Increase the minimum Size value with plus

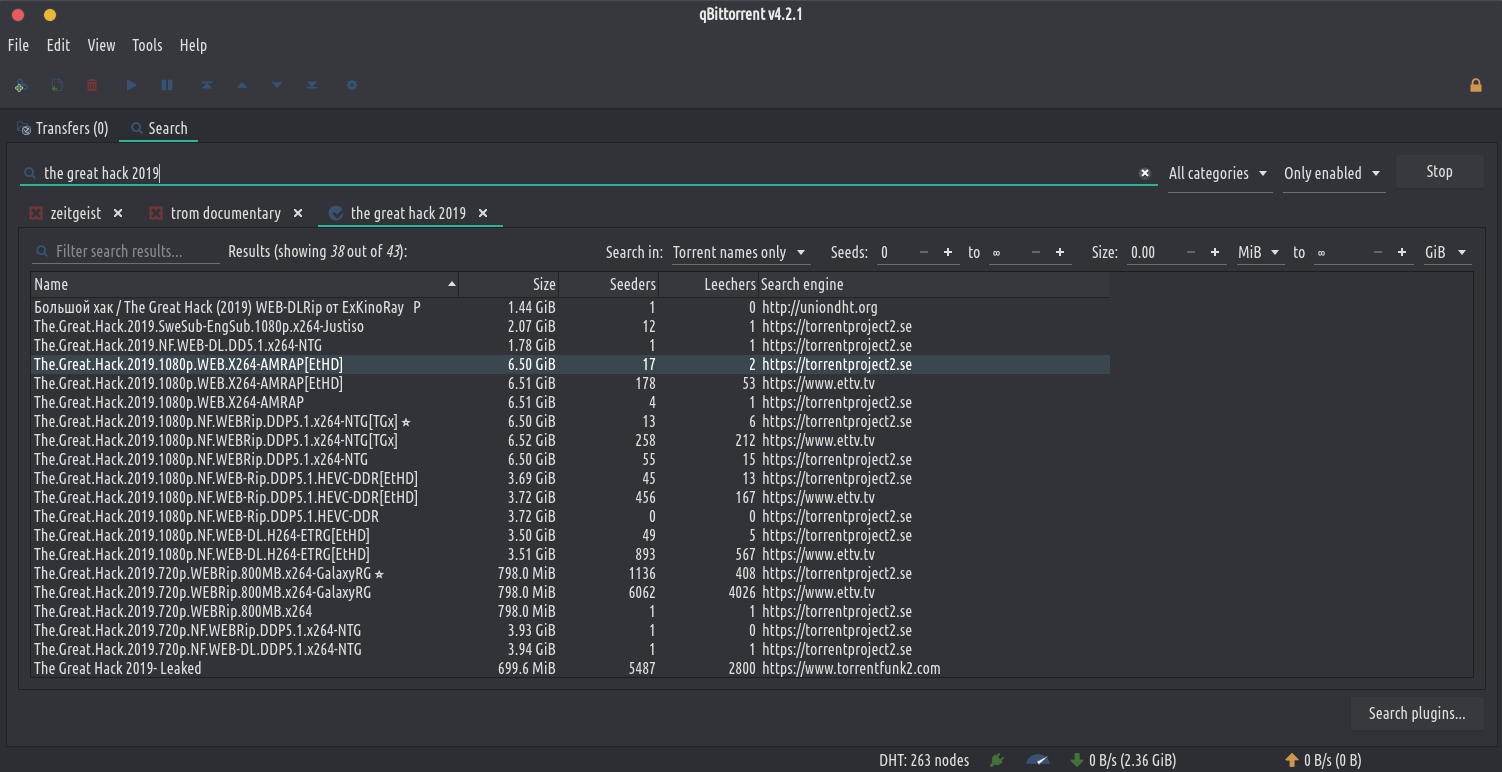1214,253
